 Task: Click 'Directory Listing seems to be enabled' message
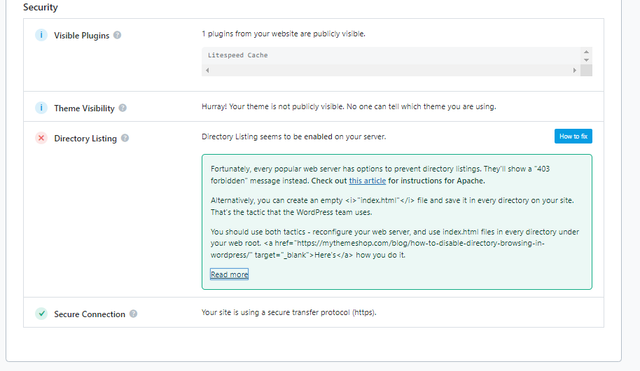click(x=293, y=137)
